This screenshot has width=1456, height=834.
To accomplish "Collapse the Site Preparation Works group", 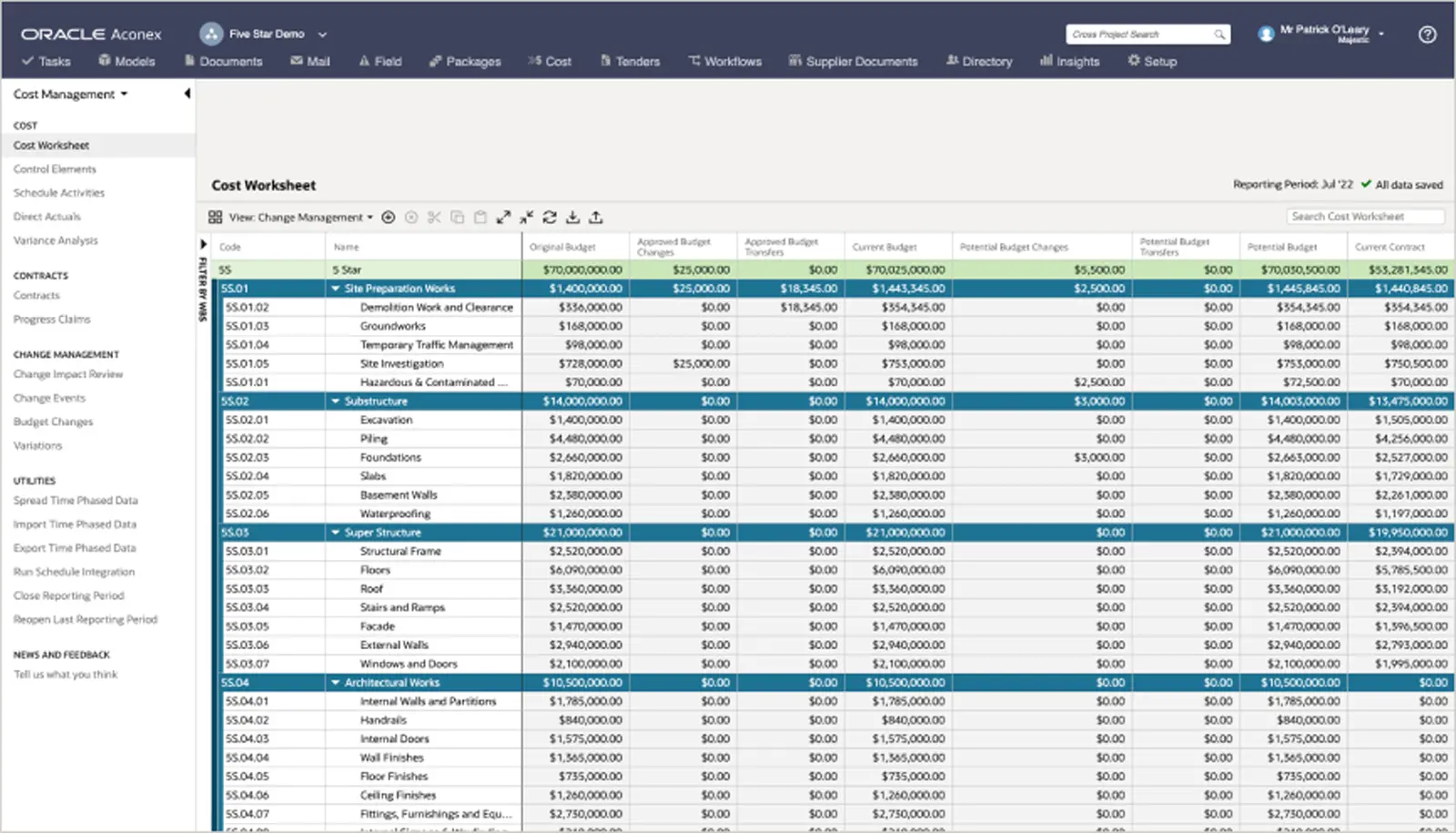I will pos(336,288).
